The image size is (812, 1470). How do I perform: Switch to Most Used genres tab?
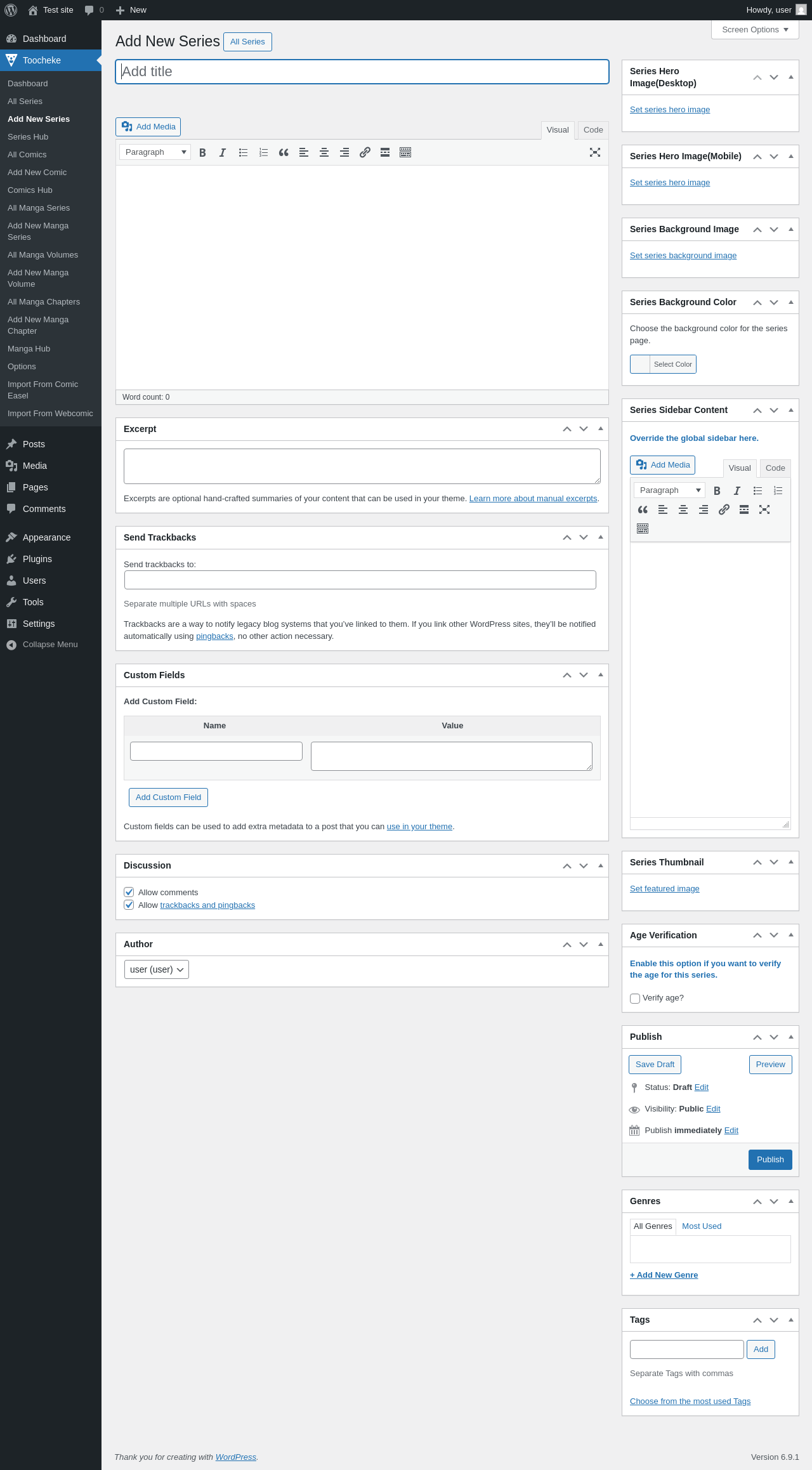(702, 1226)
